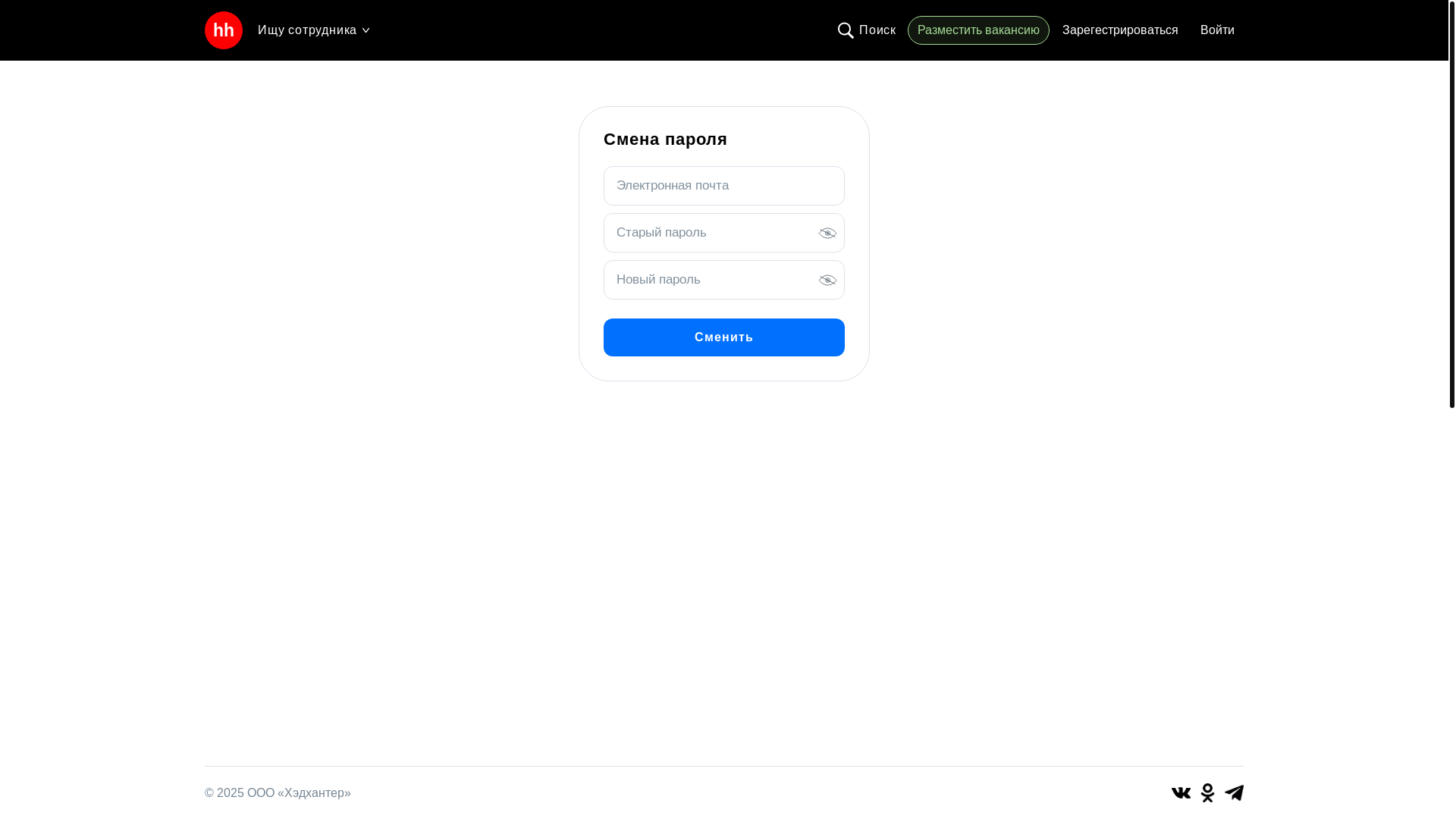Open the 'Войти' login link
Image resolution: width=1456 pixels, height=819 pixels.
[1217, 30]
